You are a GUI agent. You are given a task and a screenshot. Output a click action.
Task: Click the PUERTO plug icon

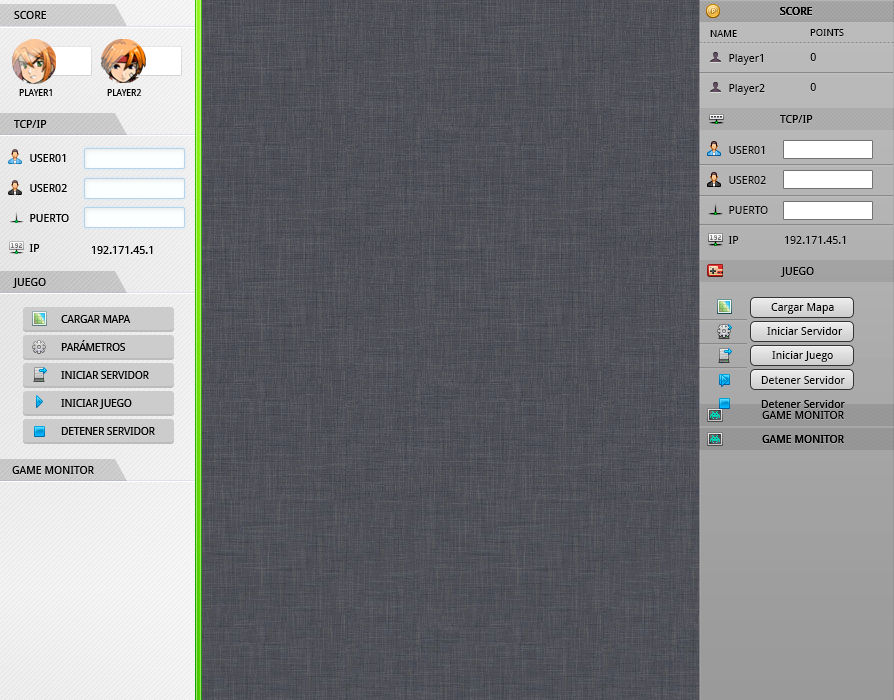(15, 217)
